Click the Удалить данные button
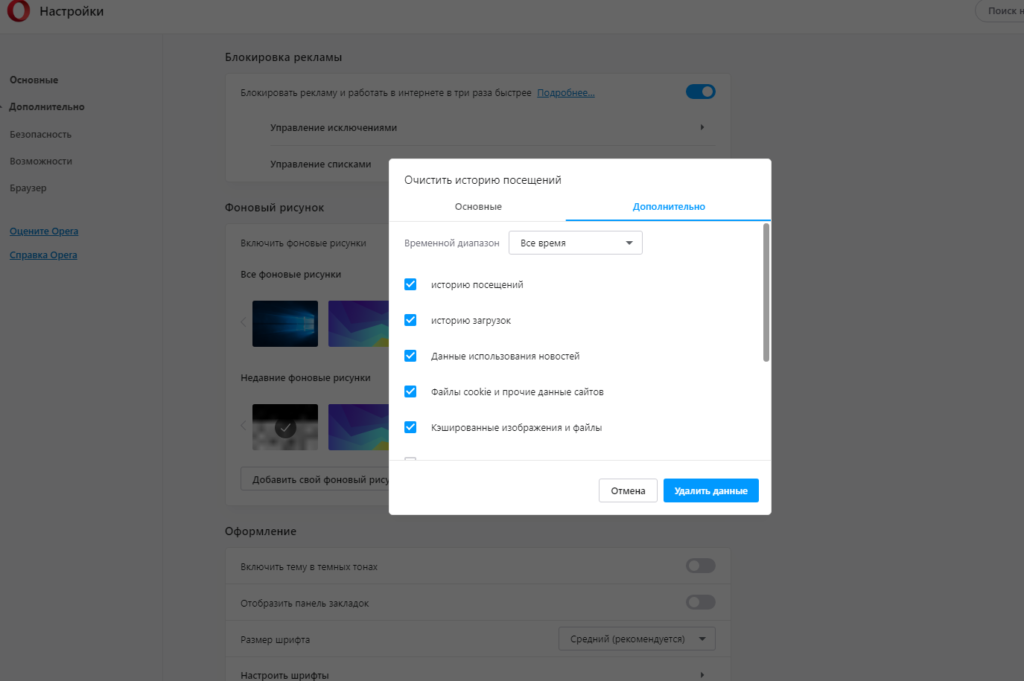 [x=711, y=491]
